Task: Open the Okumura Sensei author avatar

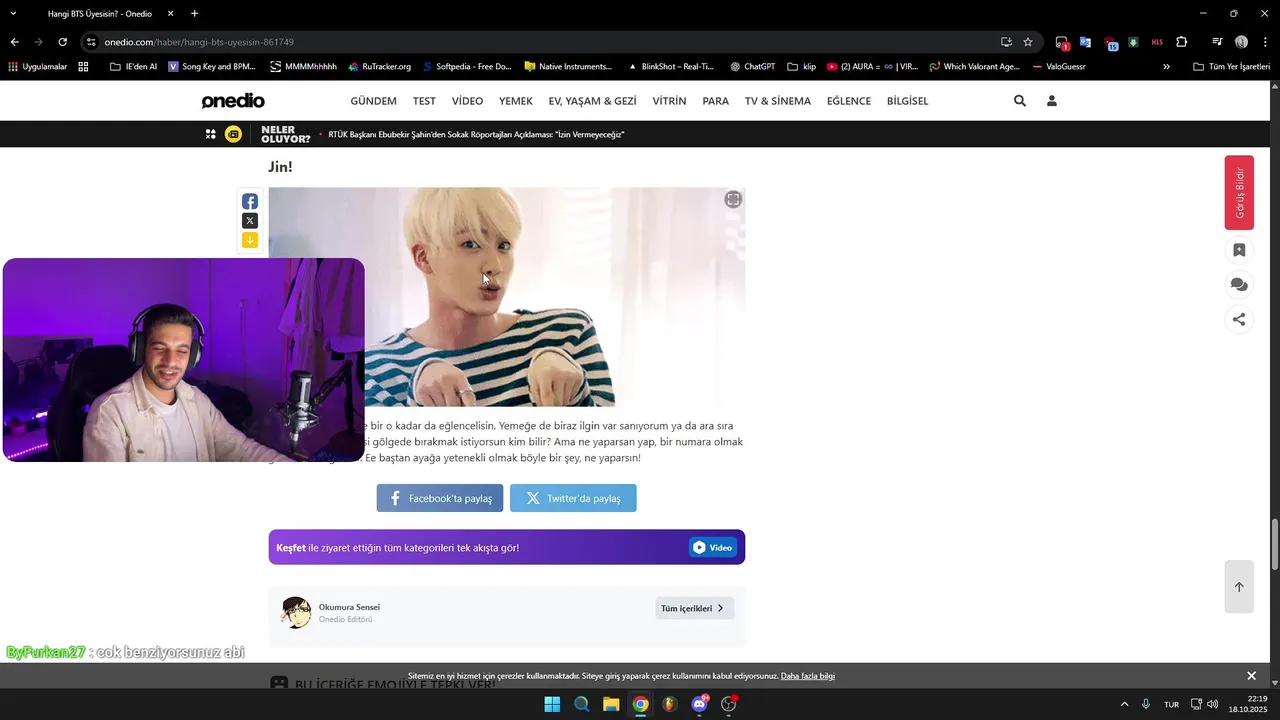Action: [296, 612]
